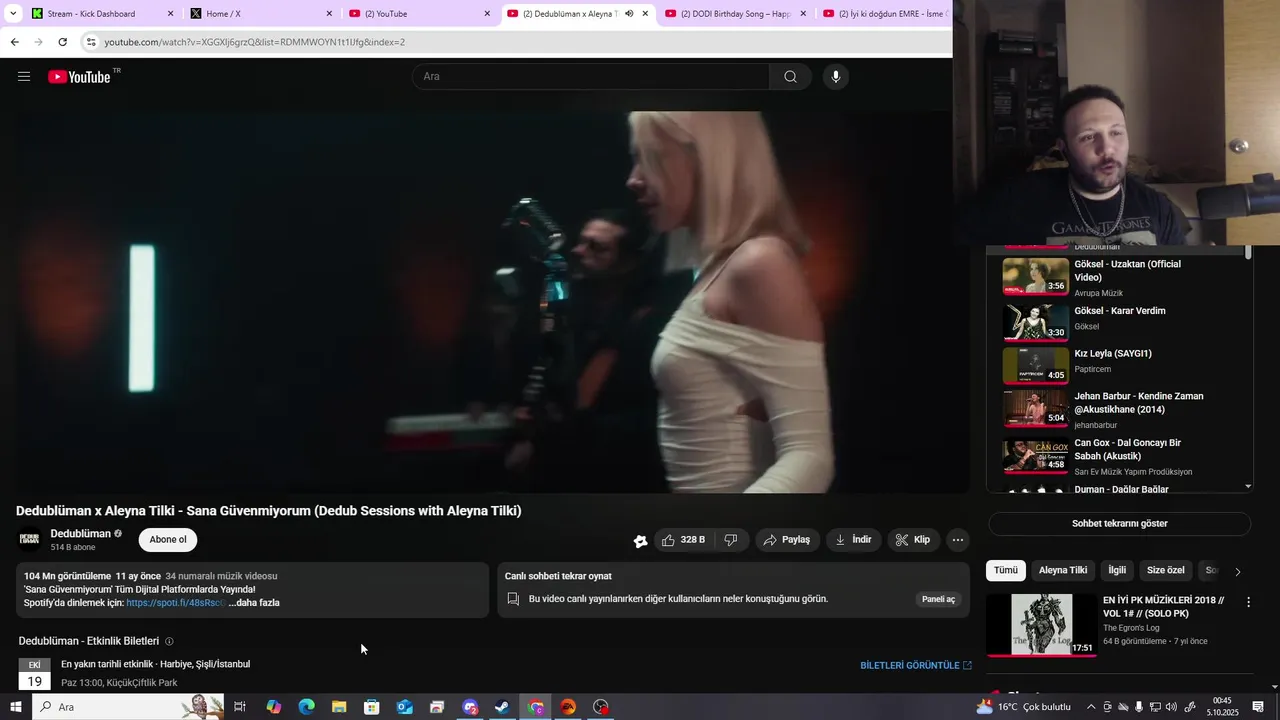This screenshot has width=1280, height=720.
Task: Click the browser address bar URL
Action: pos(255,42)
